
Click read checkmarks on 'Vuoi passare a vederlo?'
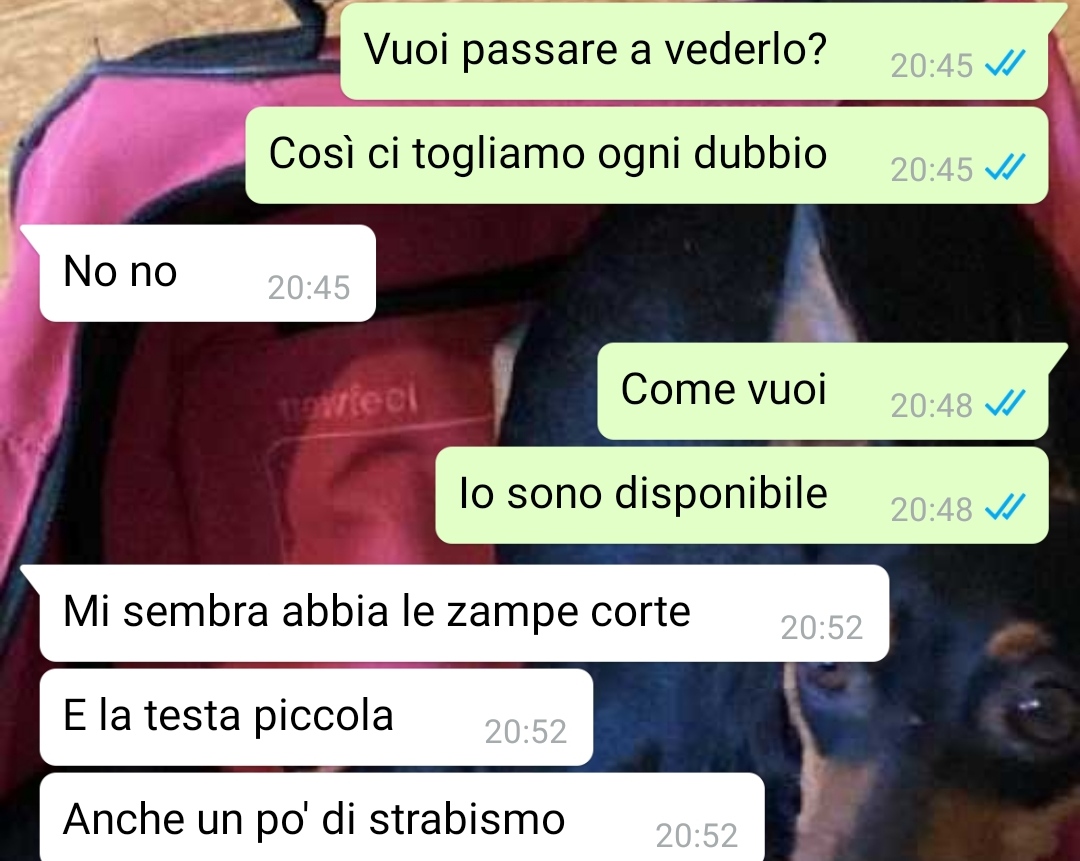click(x=1006, y=64)
